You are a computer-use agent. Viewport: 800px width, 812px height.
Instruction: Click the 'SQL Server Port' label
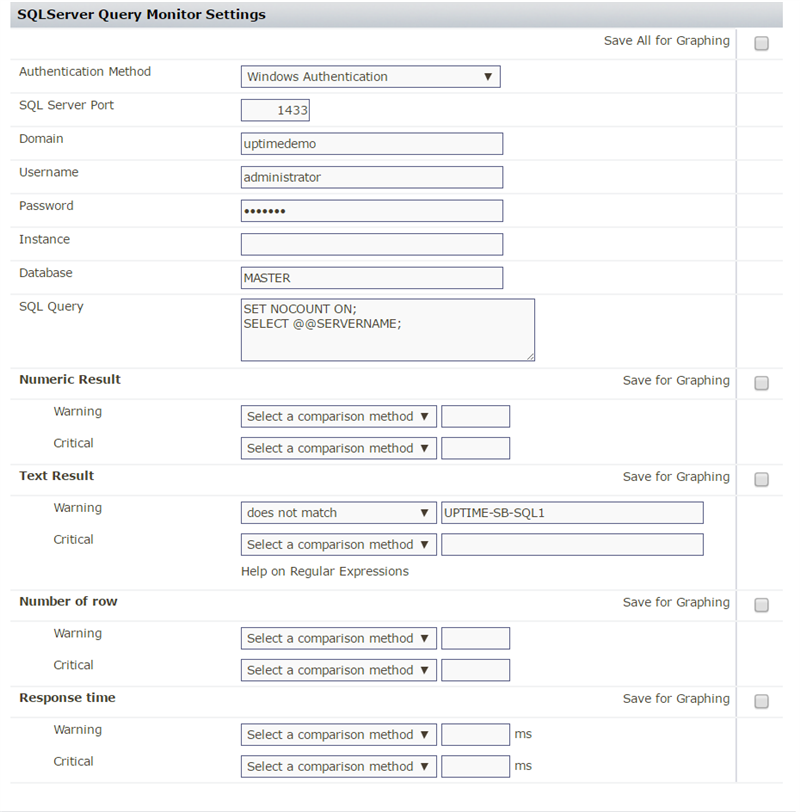click(66, 105)
